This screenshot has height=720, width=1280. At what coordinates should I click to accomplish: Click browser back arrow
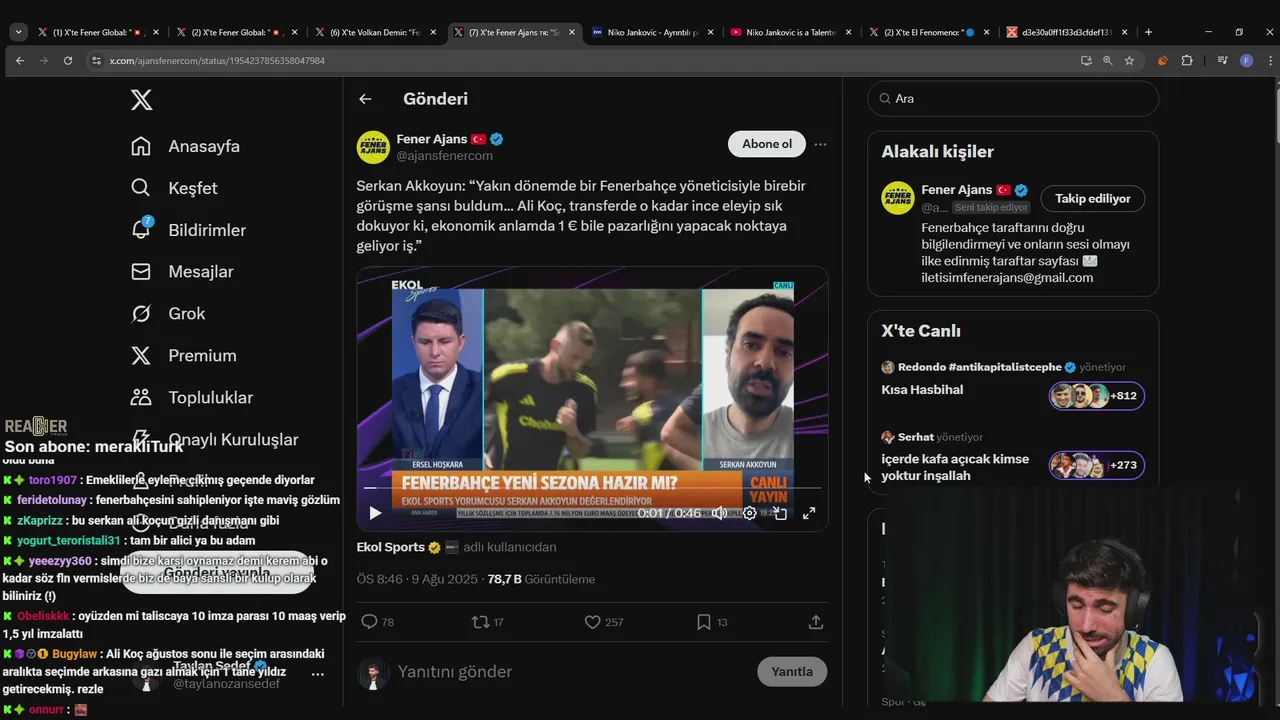[20, 61]
